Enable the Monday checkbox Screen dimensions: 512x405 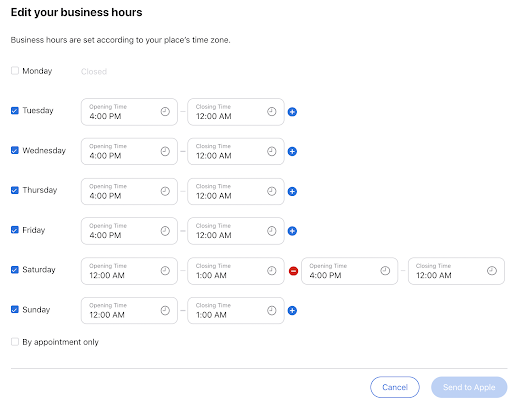pyautogui.click(x=15, y=71)
